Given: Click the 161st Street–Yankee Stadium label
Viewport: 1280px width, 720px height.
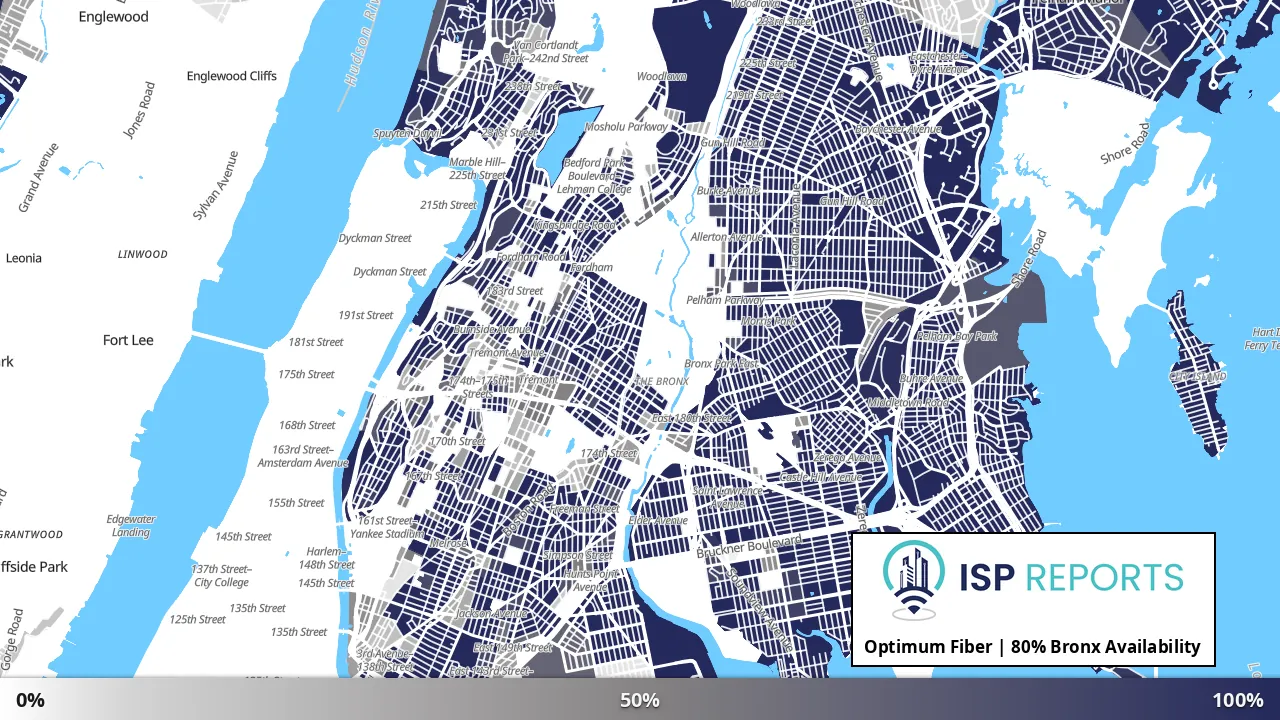Looking at the screenshot, I should coord(386,527).
